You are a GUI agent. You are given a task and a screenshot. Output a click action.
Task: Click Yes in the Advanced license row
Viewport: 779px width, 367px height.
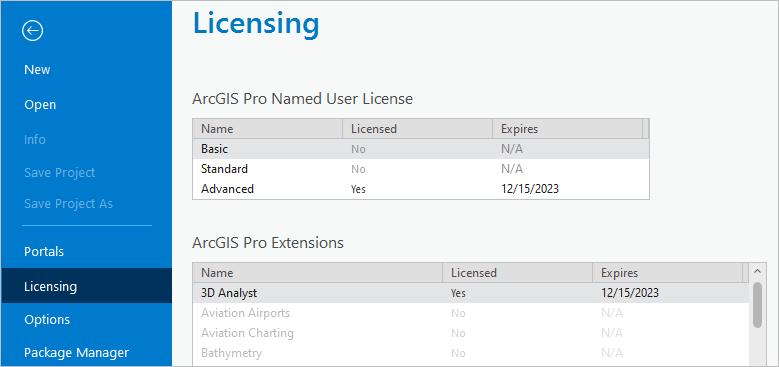pos(358,189)
